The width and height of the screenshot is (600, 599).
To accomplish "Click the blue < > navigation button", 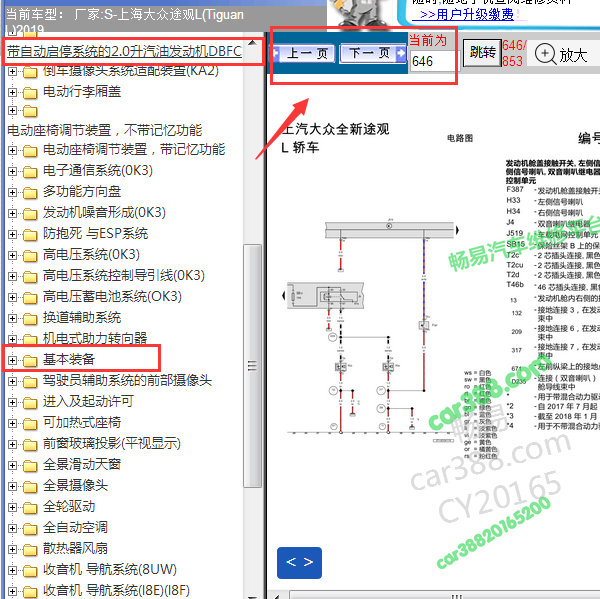I will [x=299, y=562].
